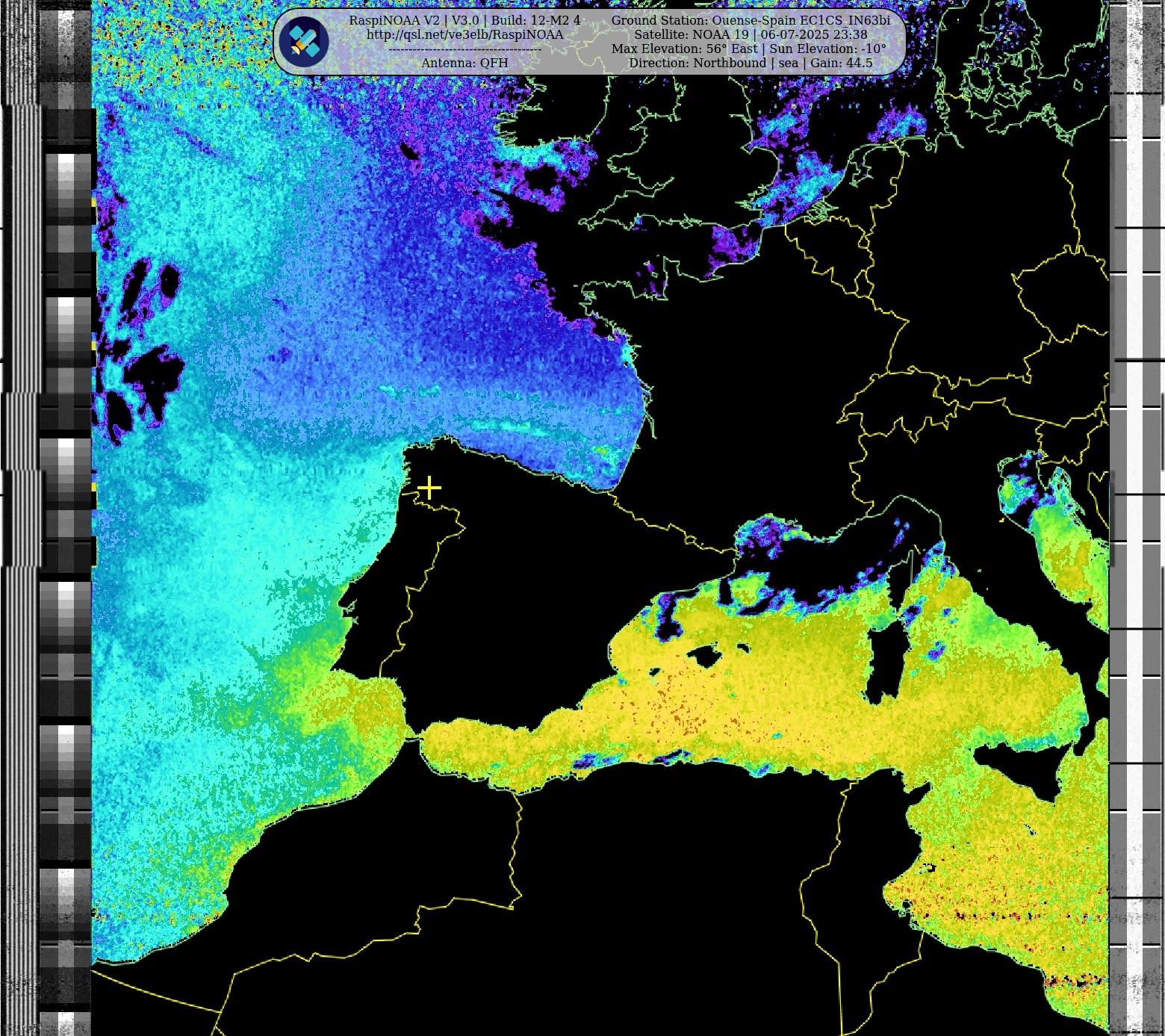The height and width of the screenshot is (1036, 1165).
Task: Select the 'RaspiNOAA V2 | V3.0 | Build: 12-M2 4' text
Action: 465,20
